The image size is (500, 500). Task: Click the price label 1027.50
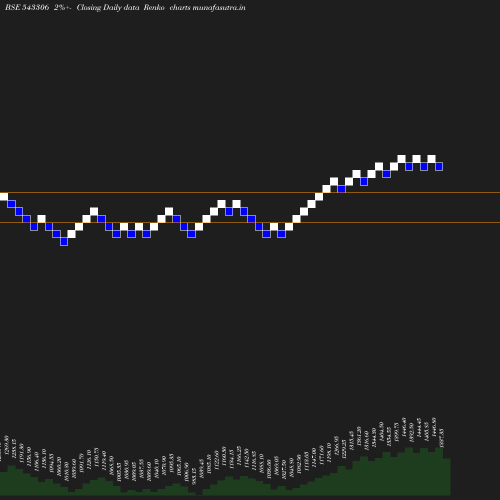[x=284, y=470]
